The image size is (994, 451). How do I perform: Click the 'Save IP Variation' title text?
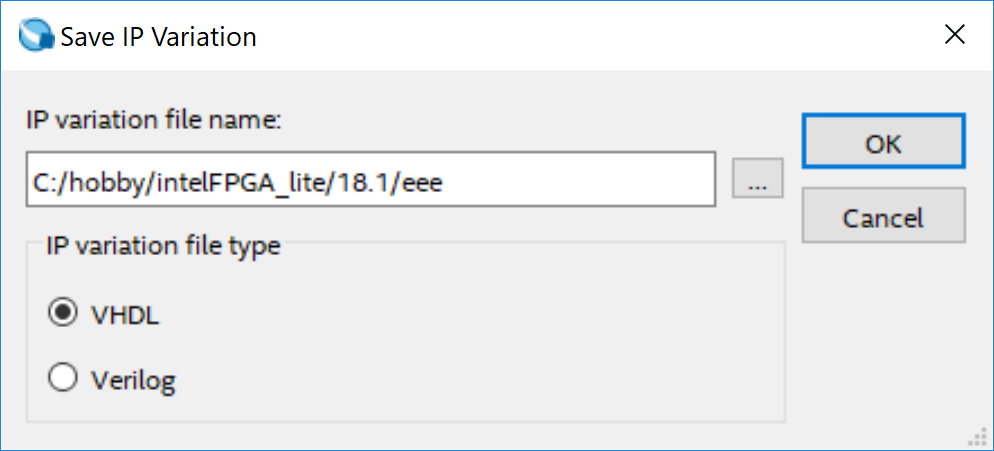tap(158, 37)
